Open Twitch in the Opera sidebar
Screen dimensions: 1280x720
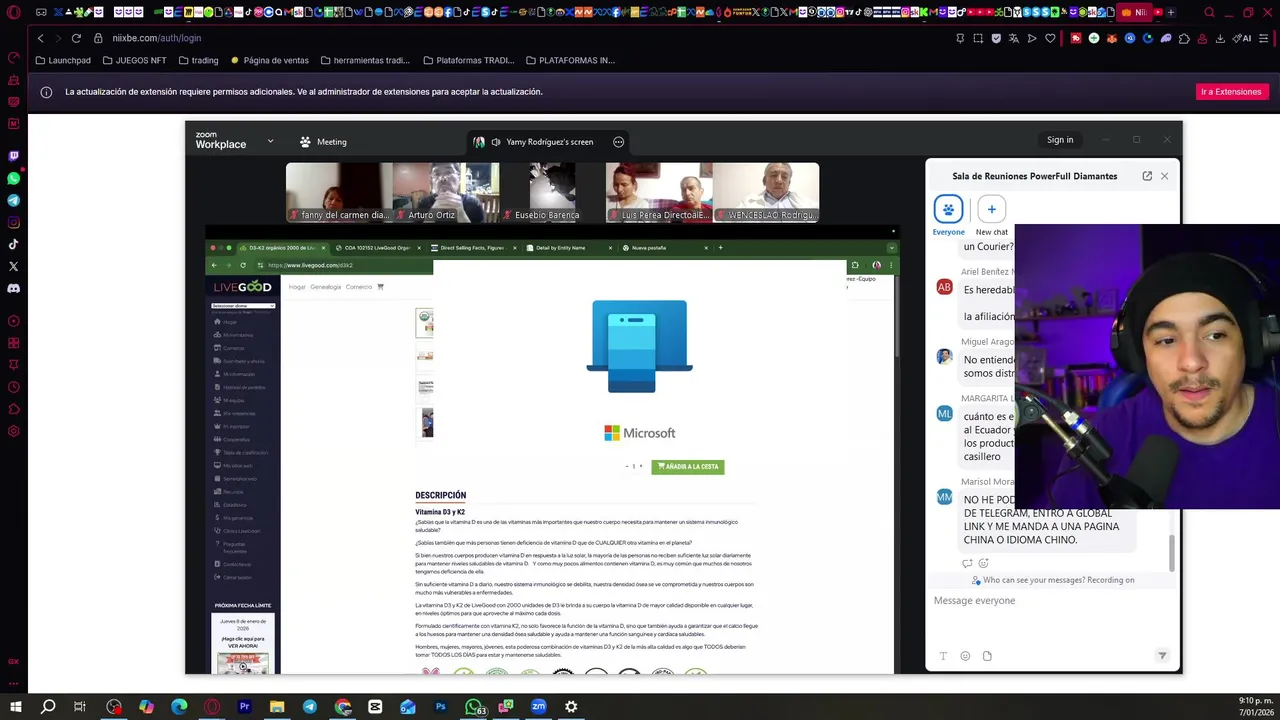(13, 156)
